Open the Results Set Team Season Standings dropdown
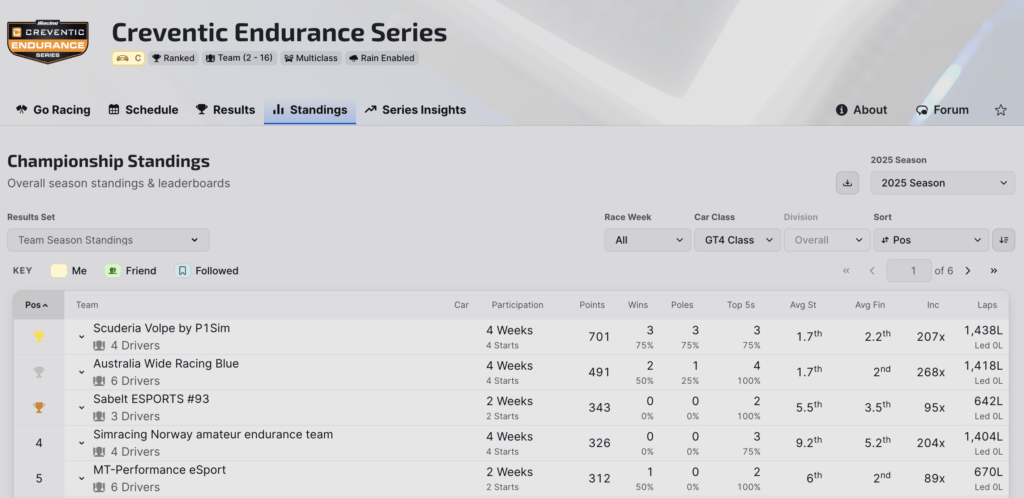 pos(108,240)
